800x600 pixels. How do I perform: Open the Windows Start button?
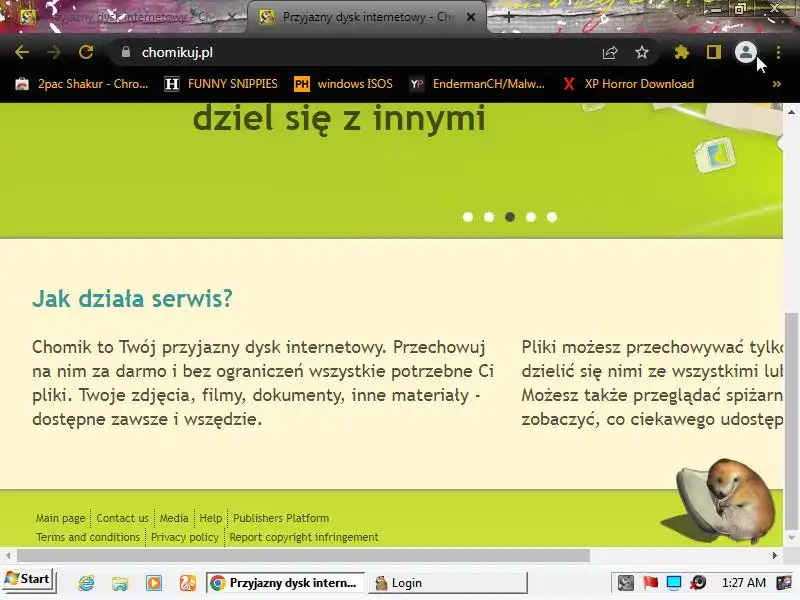(x=28, y=581)
